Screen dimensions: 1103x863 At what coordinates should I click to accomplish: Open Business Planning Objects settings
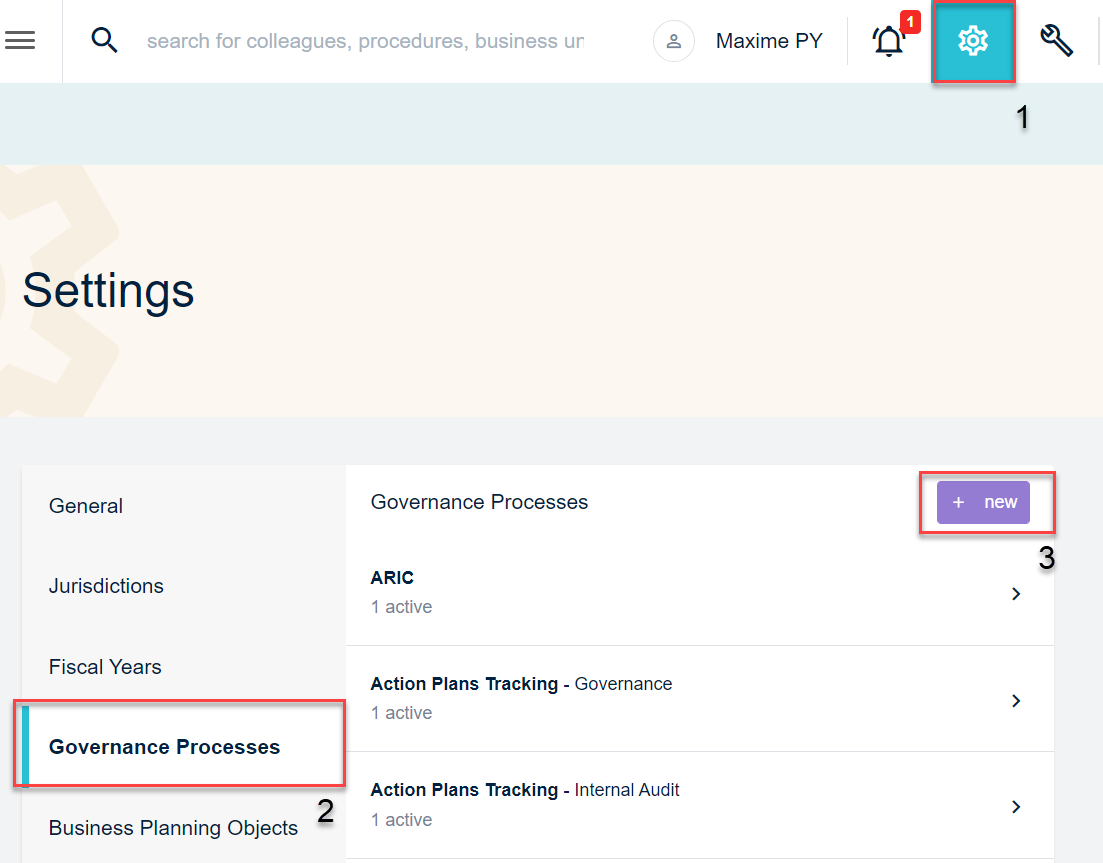[173, 828]
